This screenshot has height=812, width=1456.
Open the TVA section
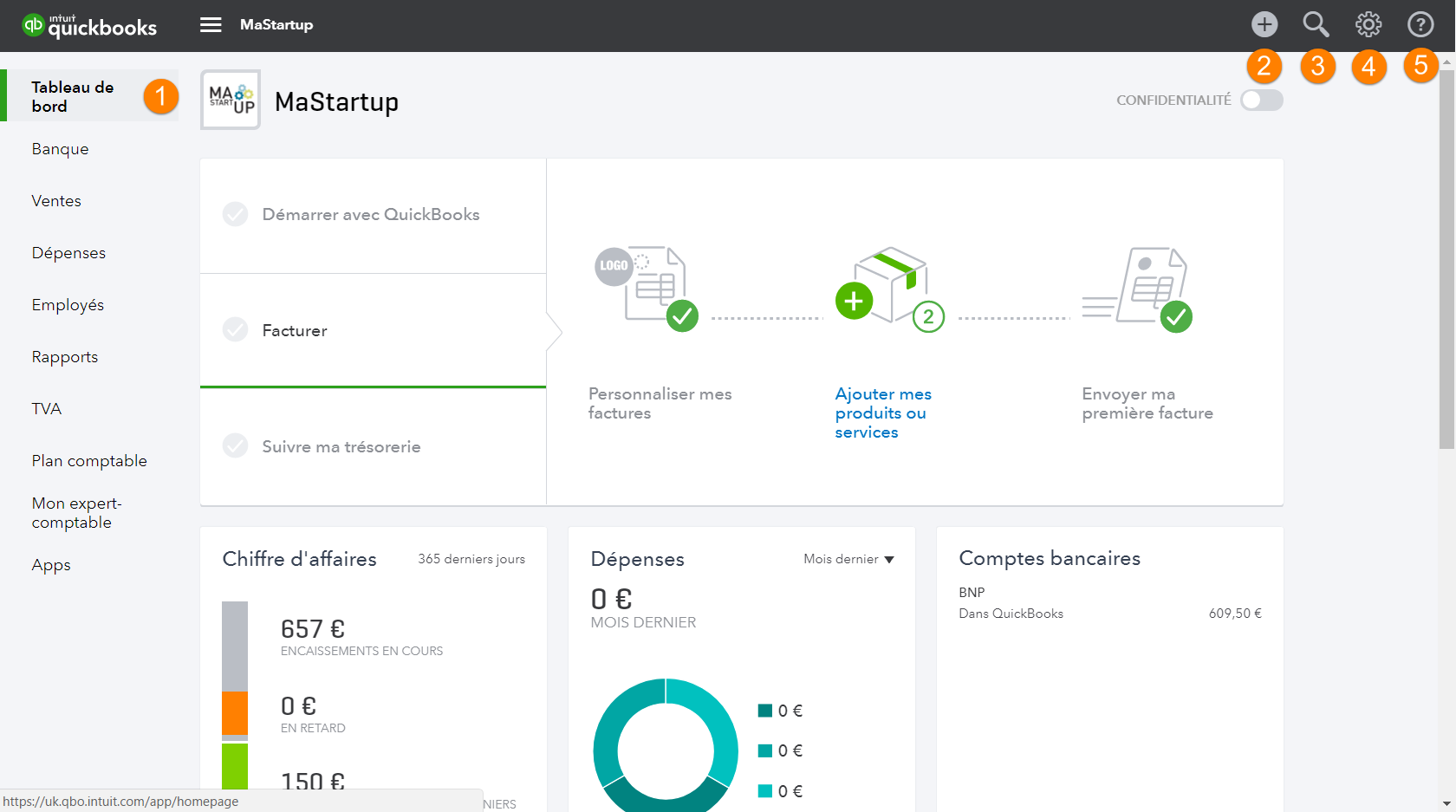[x=47, y=409]
